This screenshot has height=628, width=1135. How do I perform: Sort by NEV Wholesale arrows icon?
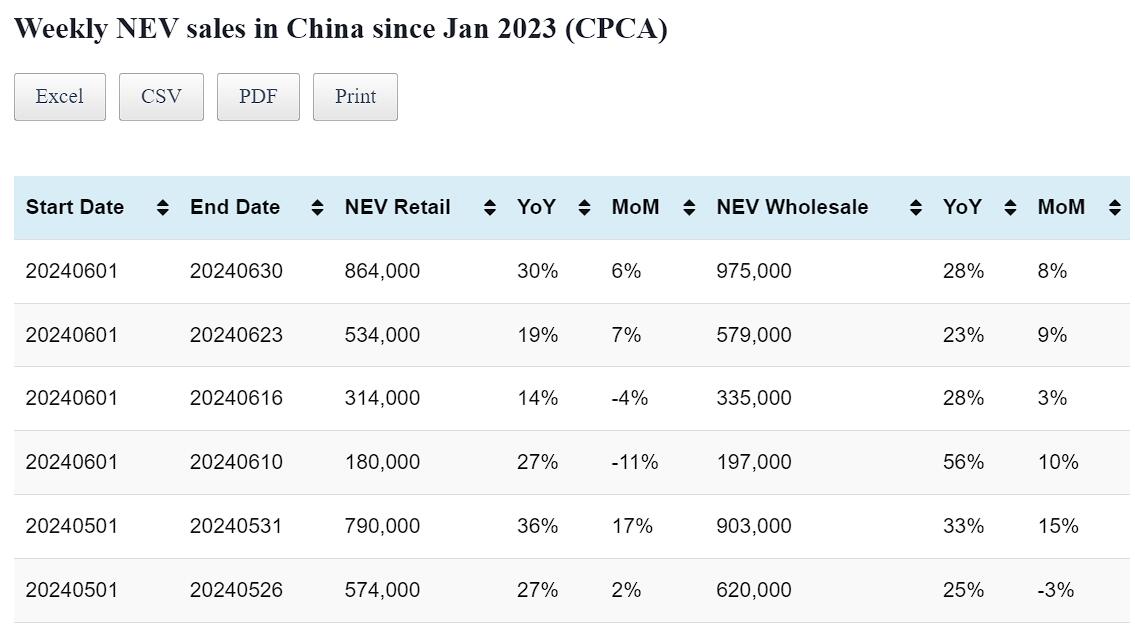[x=915, y=208]
